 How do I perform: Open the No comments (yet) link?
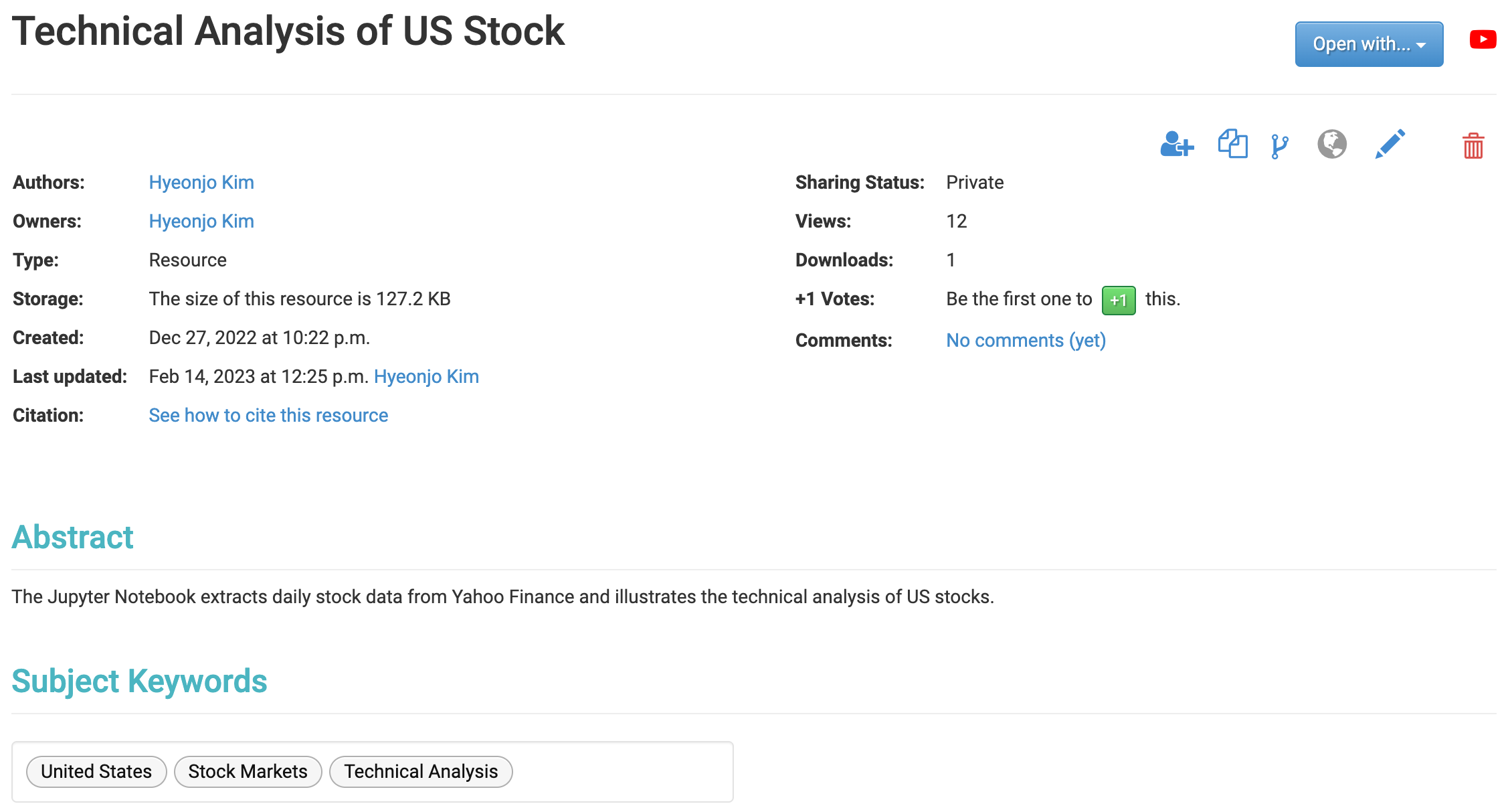click(x=1026, y=340)
